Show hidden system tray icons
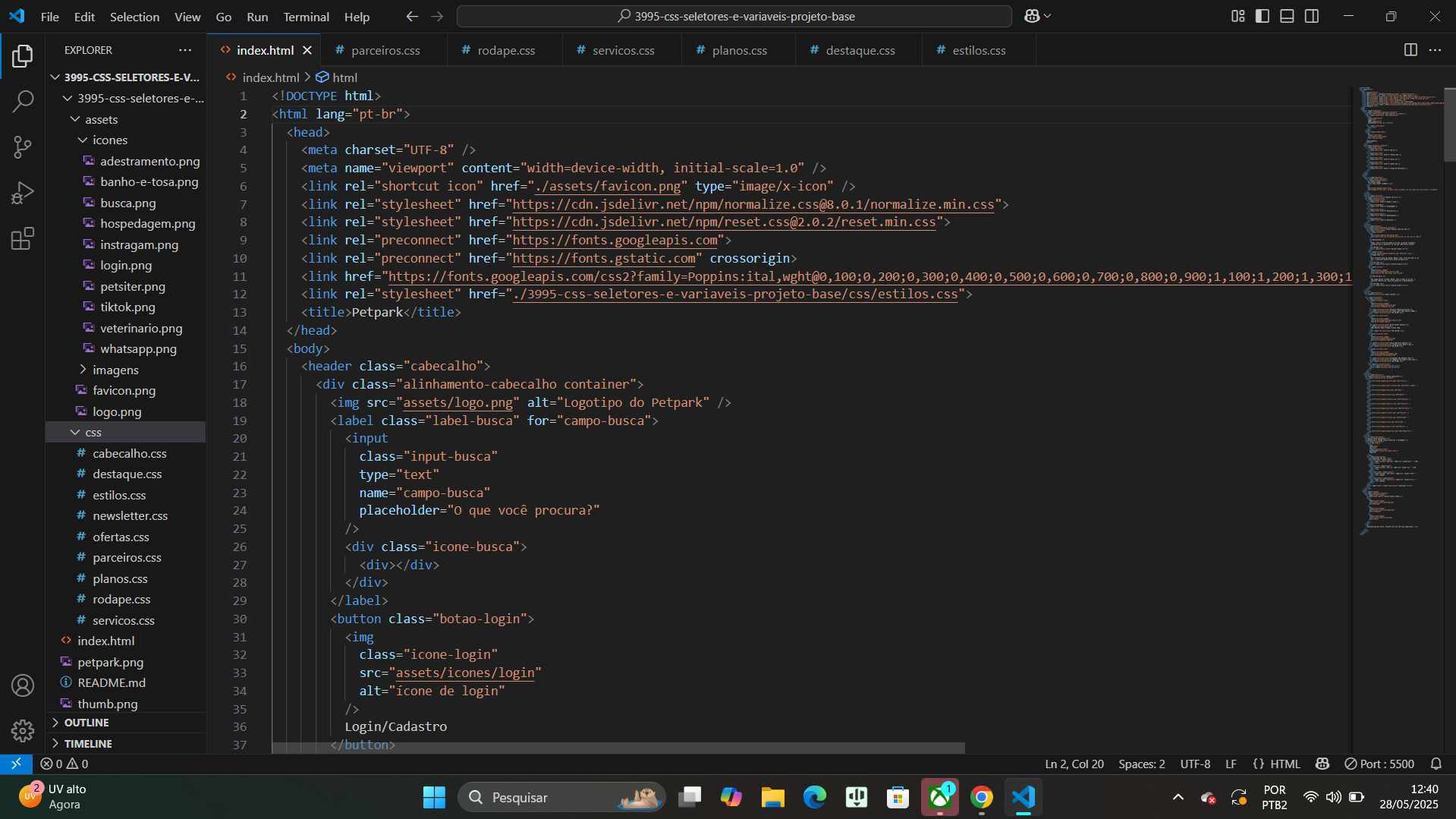 pyautogui.click(x=1178, y=797)
